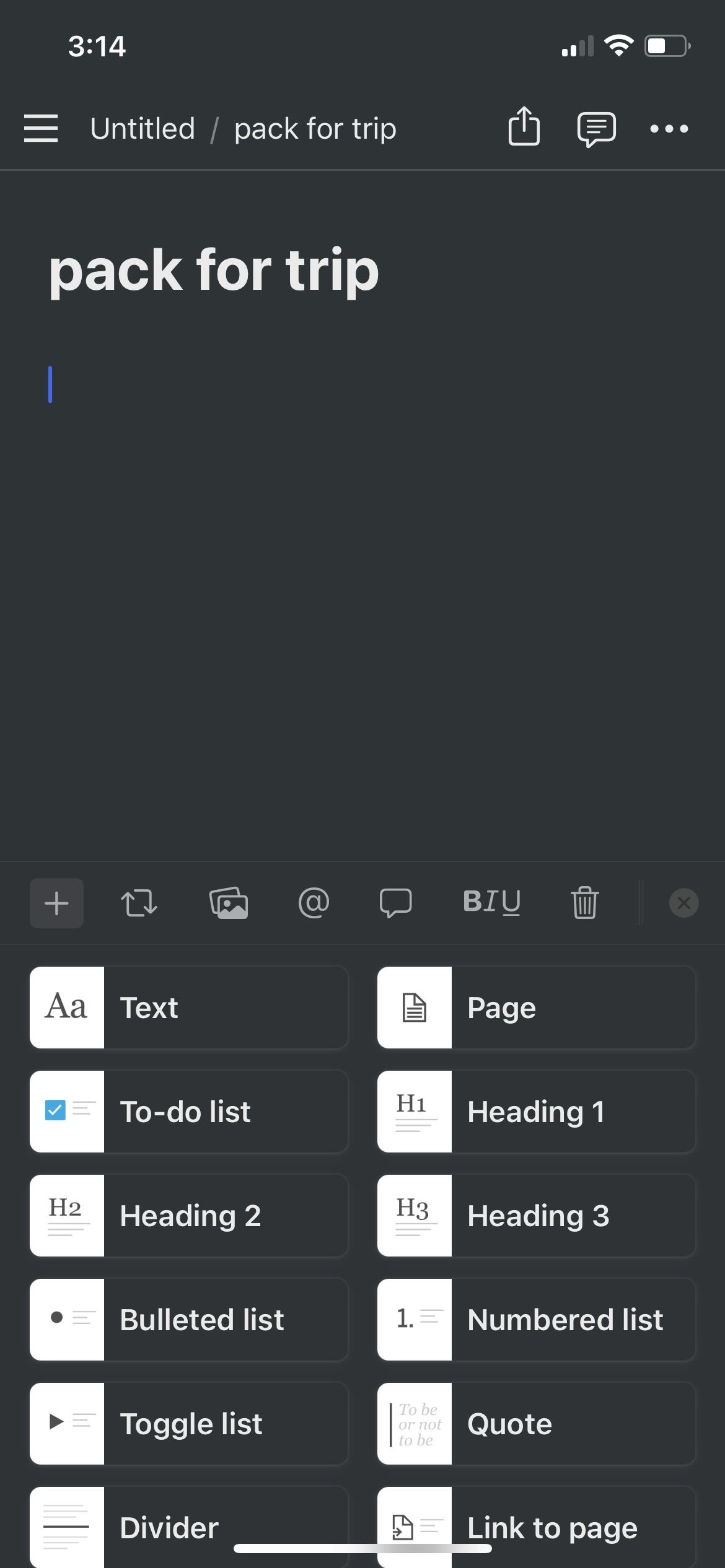Navigate to the Untitled parent page
This screenshot has height=1568, width=725.
point(143,128)
